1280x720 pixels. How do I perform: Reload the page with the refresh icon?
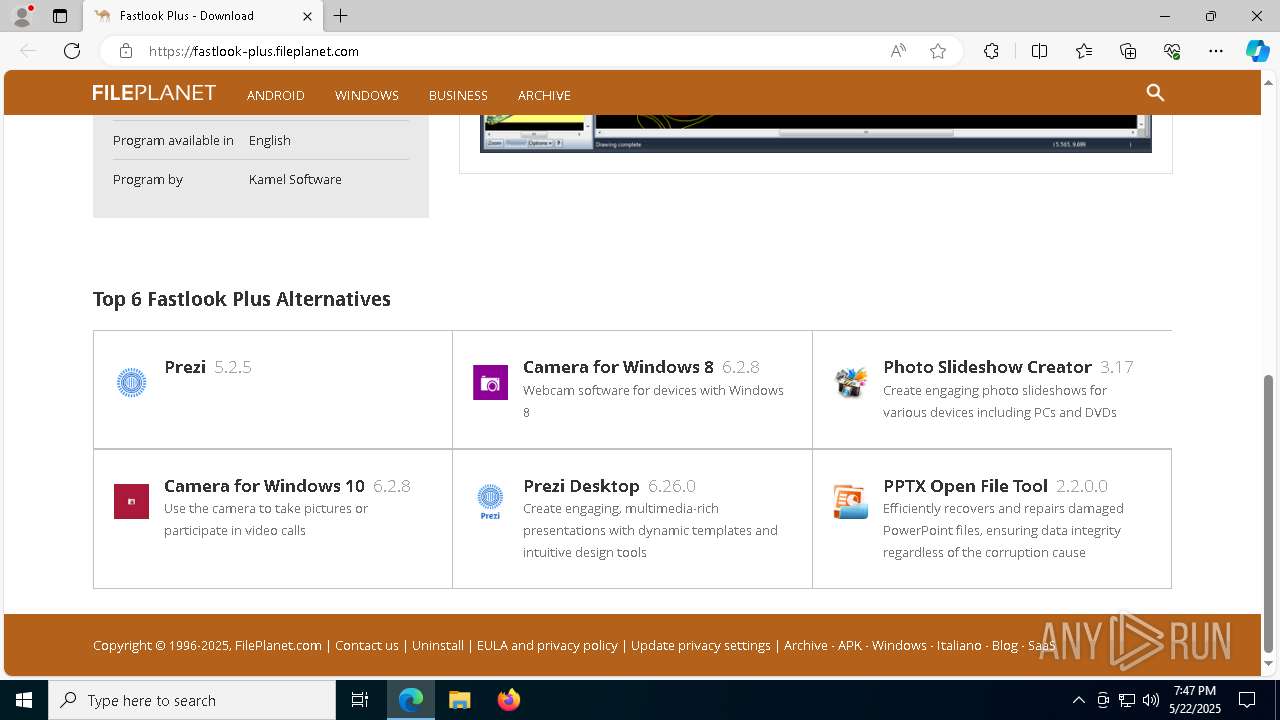pyautogui.click(x=72, y=51)
